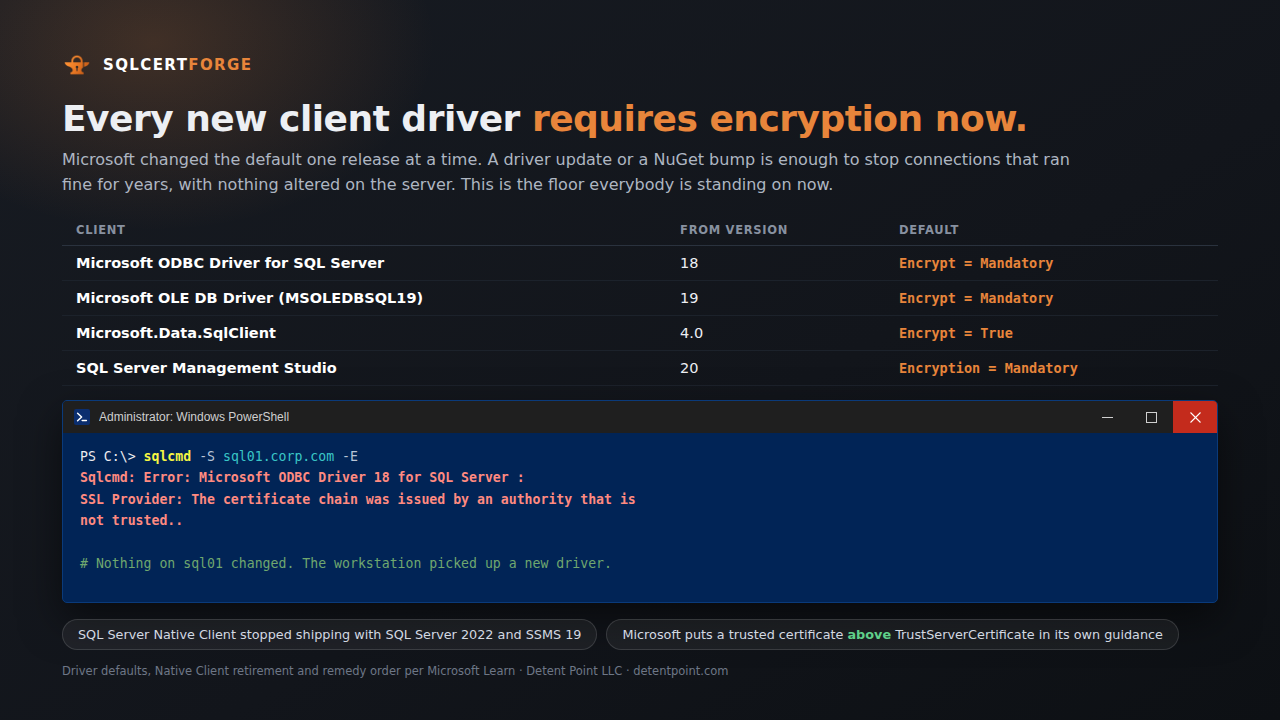Image resolution: width=1280 pixels, height=720 pixels.
Task: Select the Microsoft ODBC Driver for SQL Server row
Action: (640, 263)
